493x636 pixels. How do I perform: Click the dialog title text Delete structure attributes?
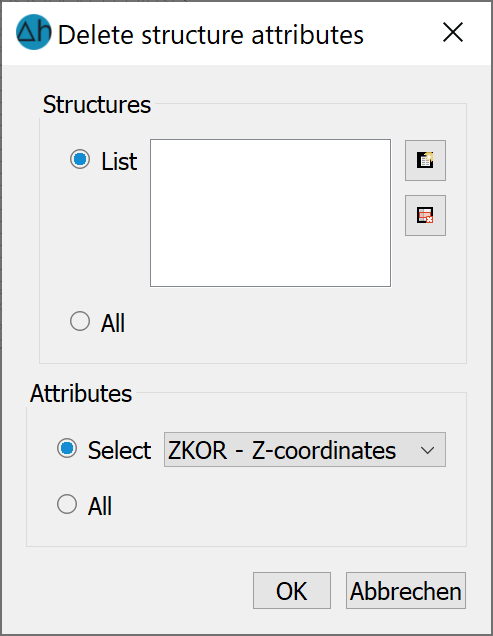[211, 35]
